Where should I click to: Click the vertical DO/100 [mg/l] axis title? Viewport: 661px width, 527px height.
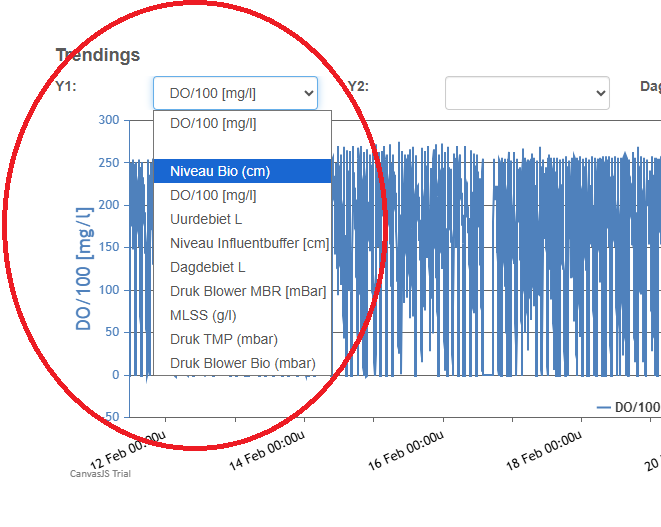tap(84, 268)
